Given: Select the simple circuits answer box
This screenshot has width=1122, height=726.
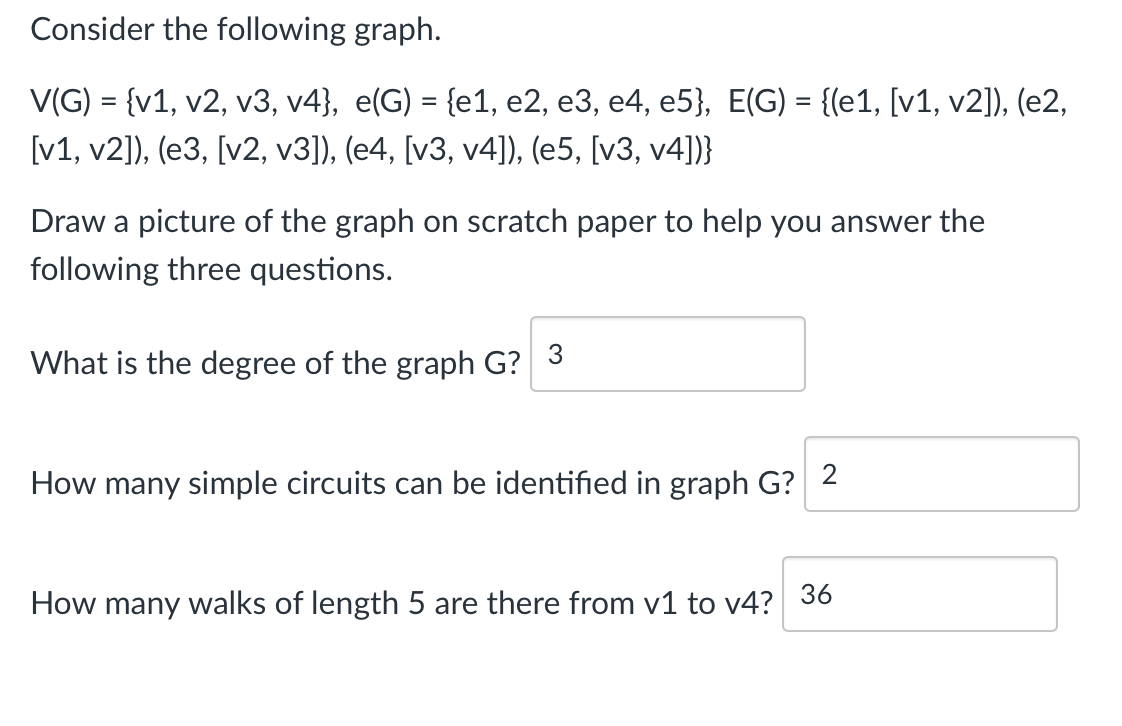Looking at the screenshot, I should 941,474.
